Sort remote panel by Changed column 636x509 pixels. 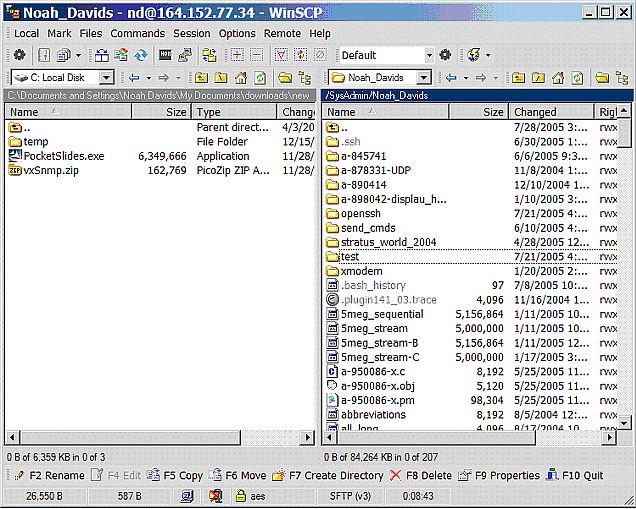pyautogui.click(x=551, y=112)
